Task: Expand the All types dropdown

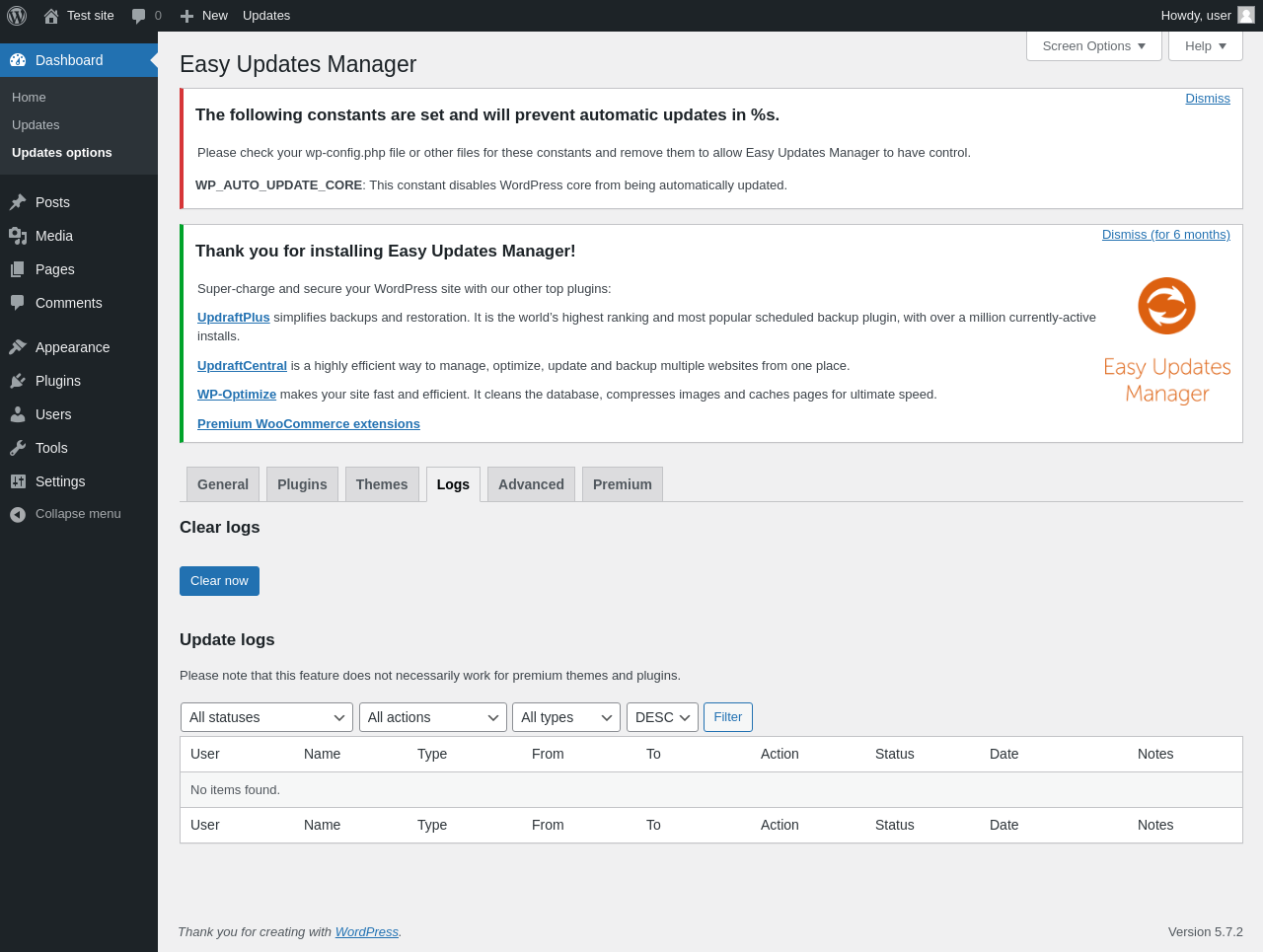Action: pos(566,717)
